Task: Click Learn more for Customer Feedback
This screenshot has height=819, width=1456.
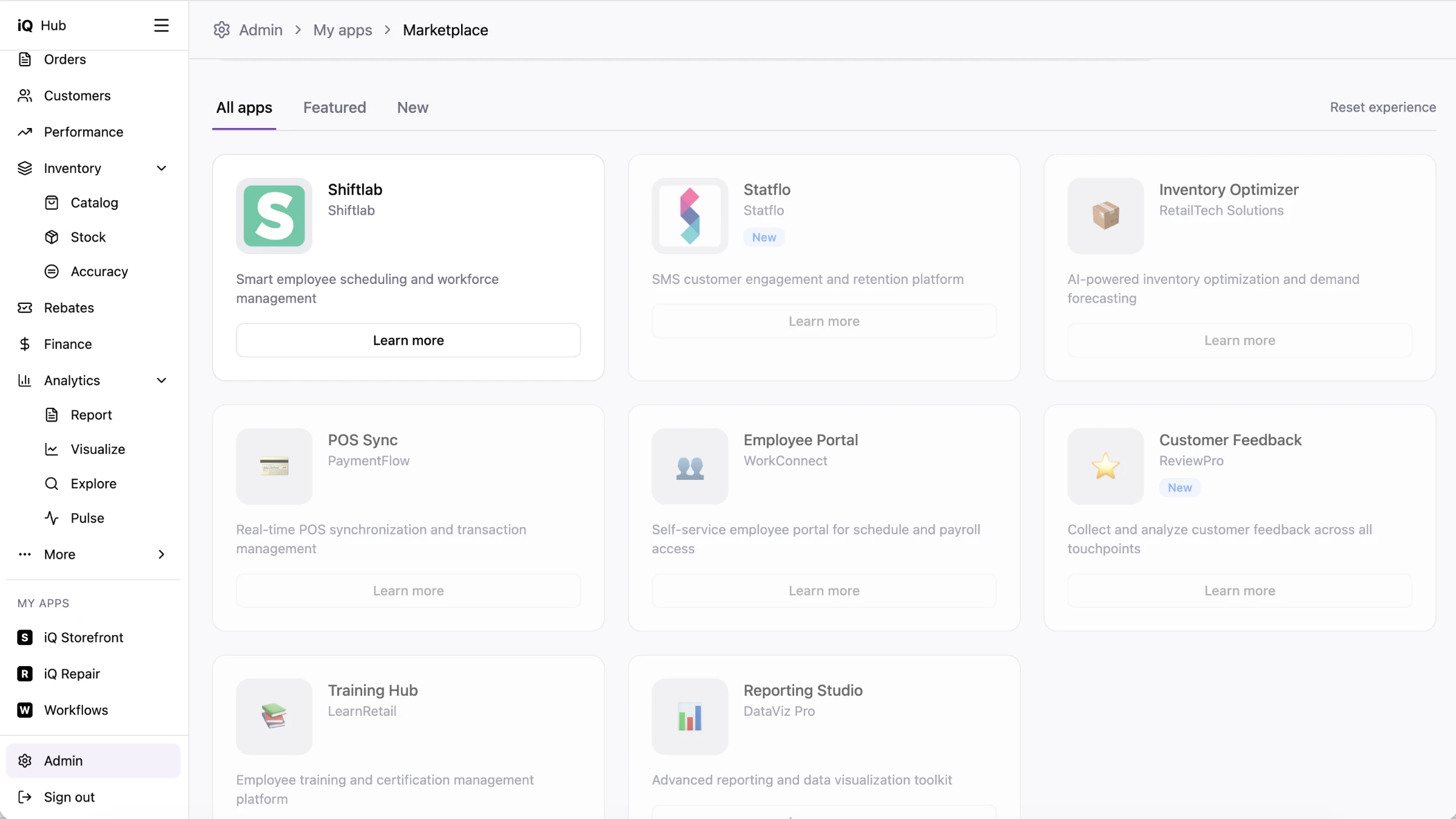Action: (x=1240, y=591)
